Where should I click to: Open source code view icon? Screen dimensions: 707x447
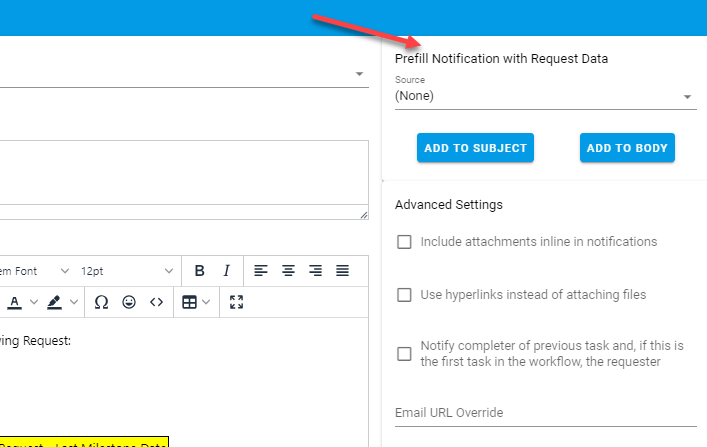pyautogui.click(x=156, y=301)
